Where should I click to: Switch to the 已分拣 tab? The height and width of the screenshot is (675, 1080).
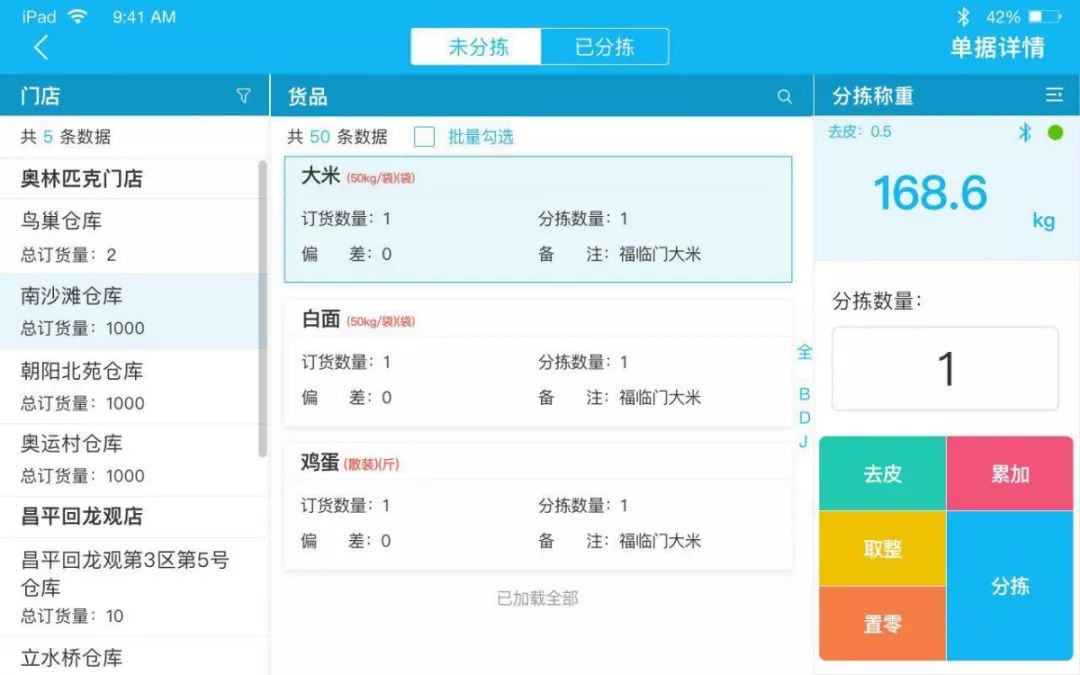click(x=605, y=46)
